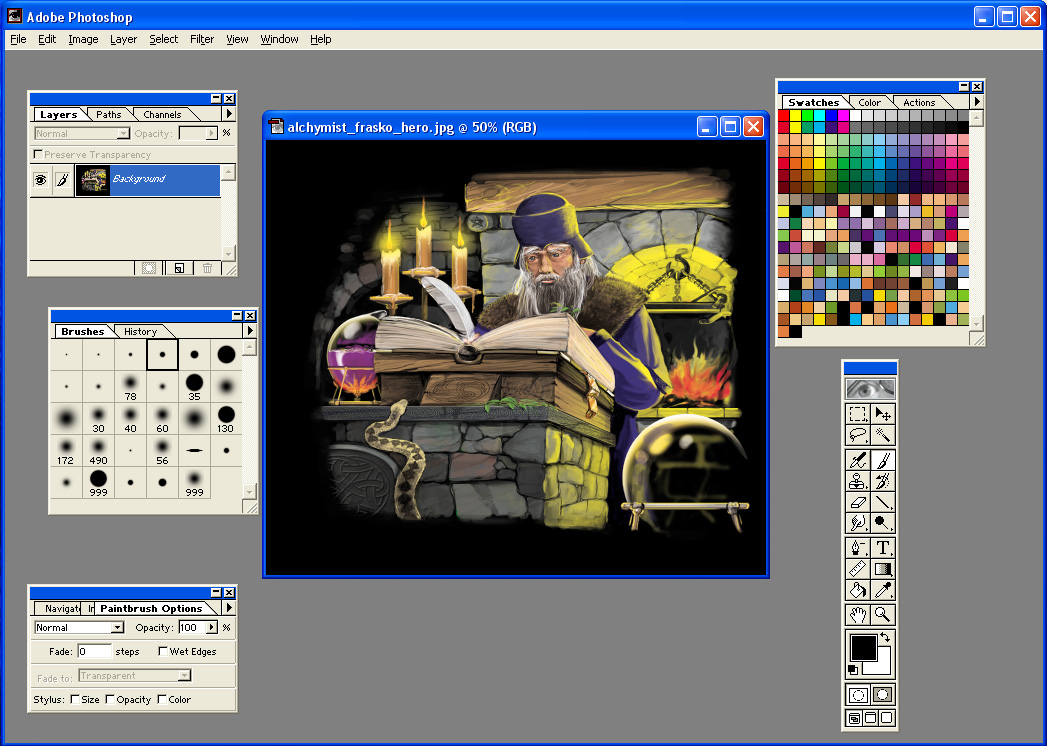Select the Dodge tool
The height and width of the screenshot is (746, 1047).
pyautogui.click(x=883, y=523)
